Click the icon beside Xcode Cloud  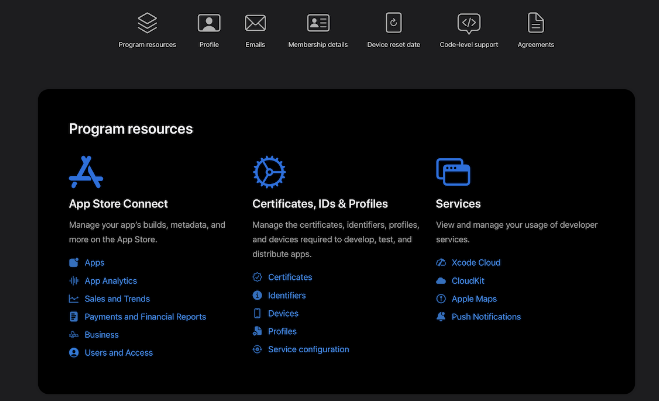click(x=441, y=263)
